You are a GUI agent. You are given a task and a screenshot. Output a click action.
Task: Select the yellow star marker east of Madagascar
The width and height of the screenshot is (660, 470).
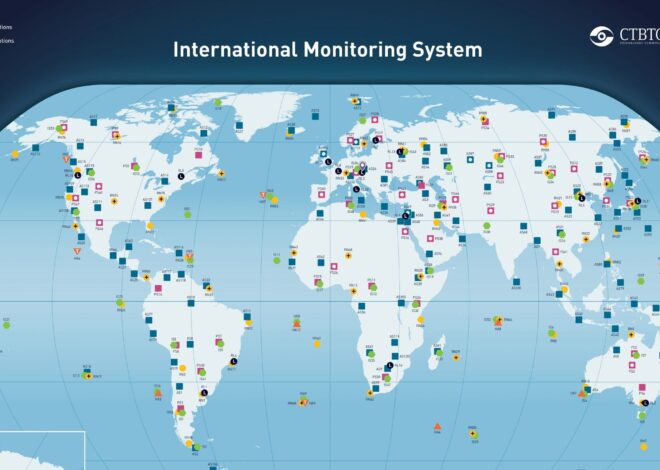pyautogui.click(x=456, y=358)
